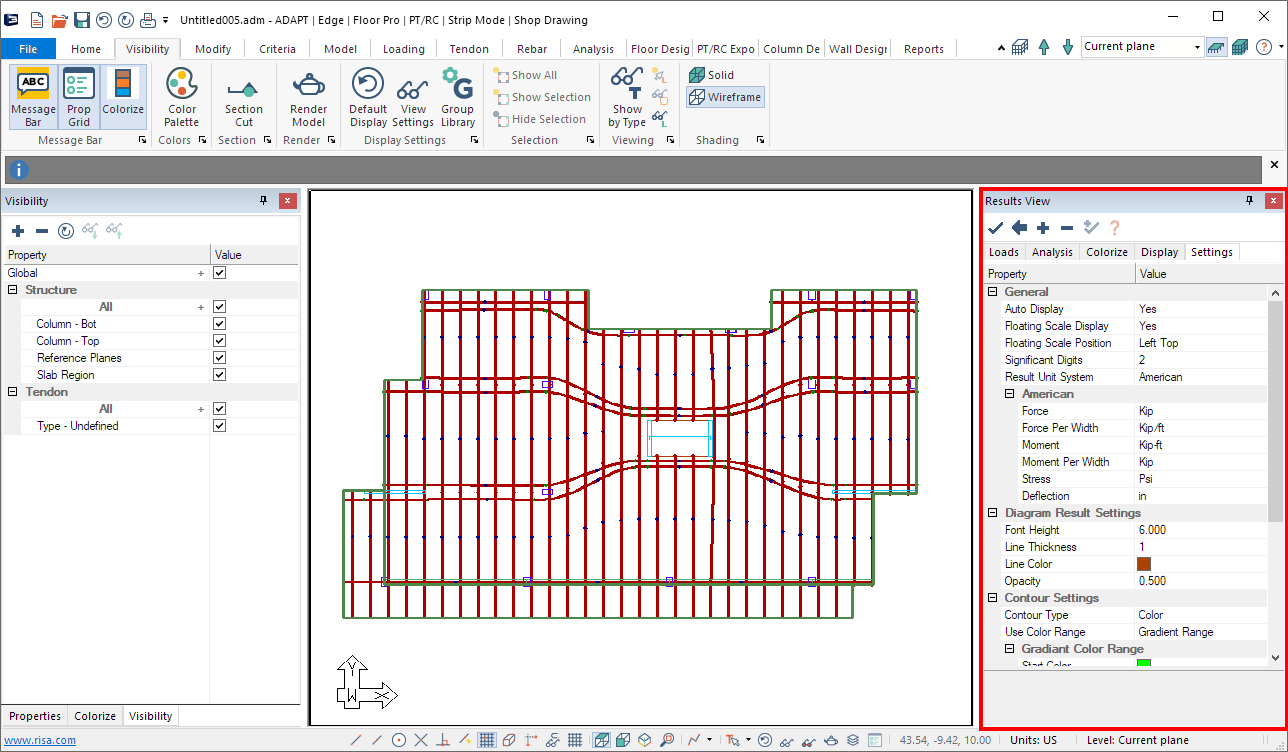Open the www.risa.com link

40,741
